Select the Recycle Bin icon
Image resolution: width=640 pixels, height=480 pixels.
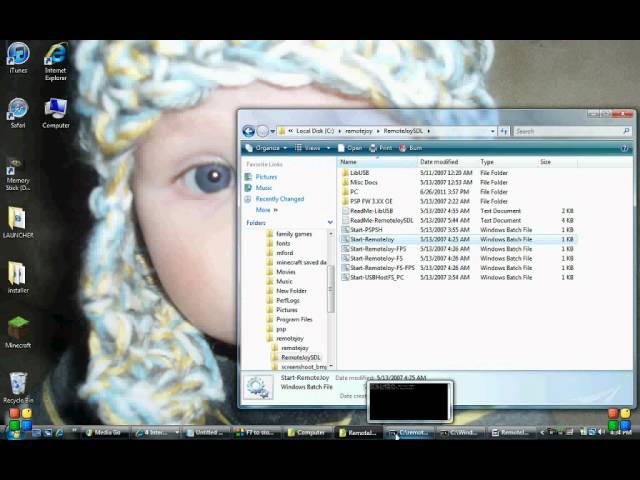(18, 387)
